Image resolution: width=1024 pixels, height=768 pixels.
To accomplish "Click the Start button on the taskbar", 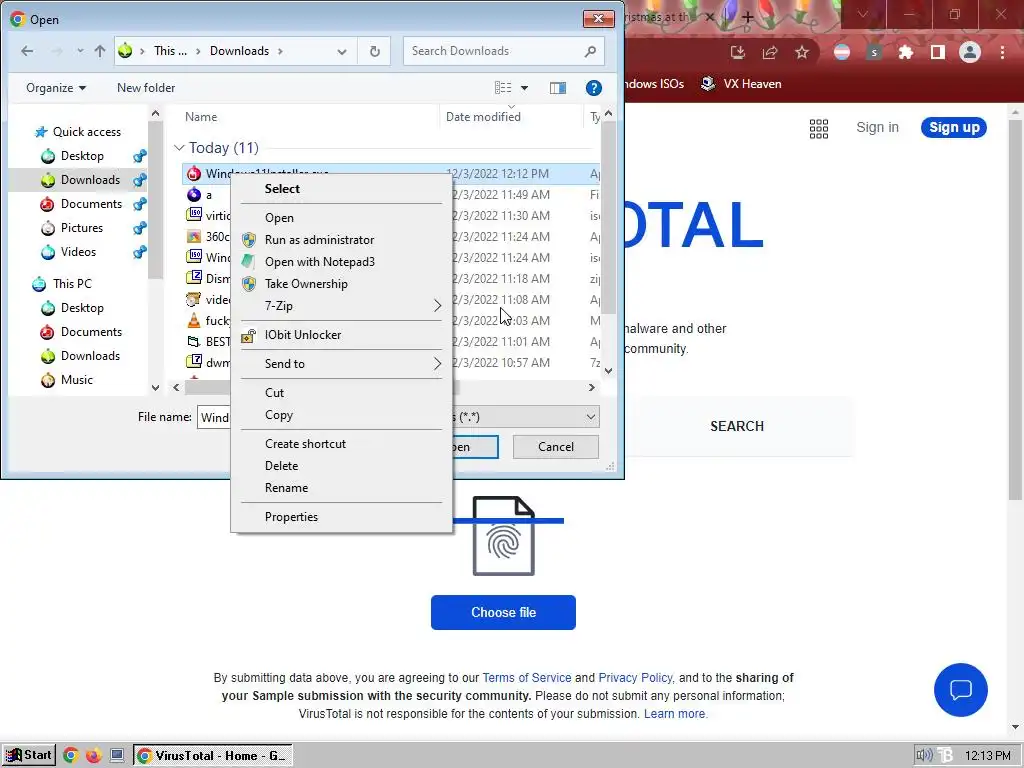I will click(x=29, y=756).
